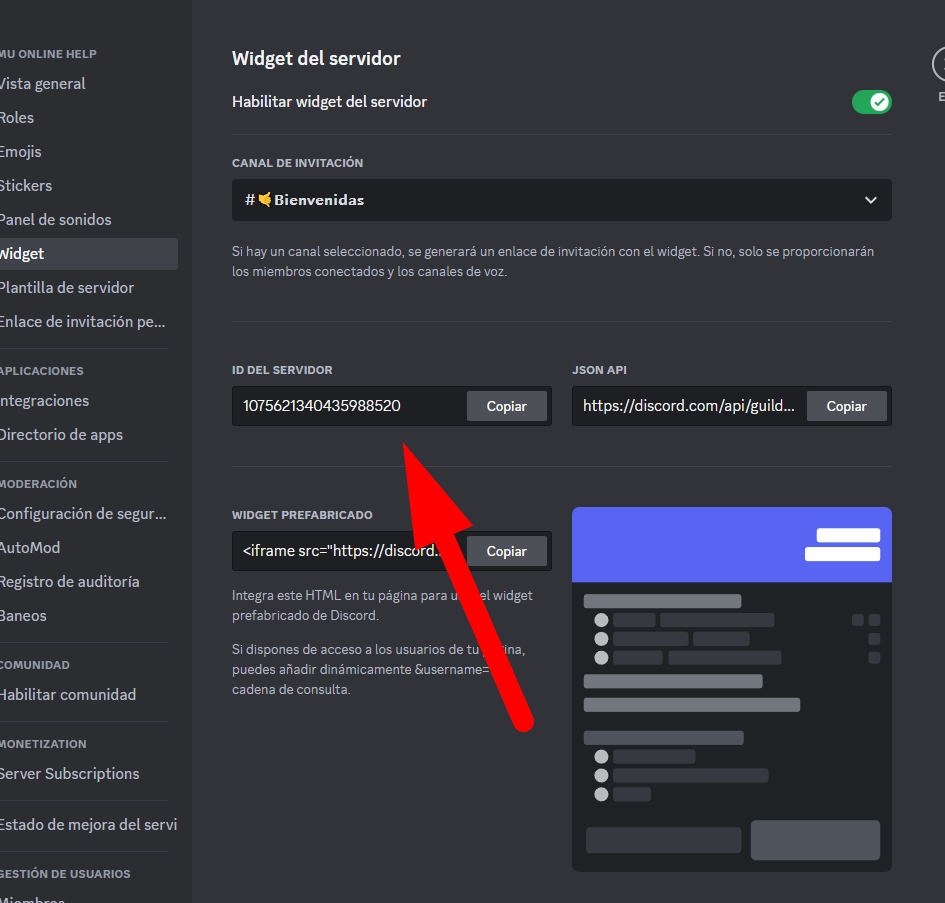Click the ID DEL SERVIDOR label
The width and height of the screenshot is (945, 903).
tap(282, 370)
